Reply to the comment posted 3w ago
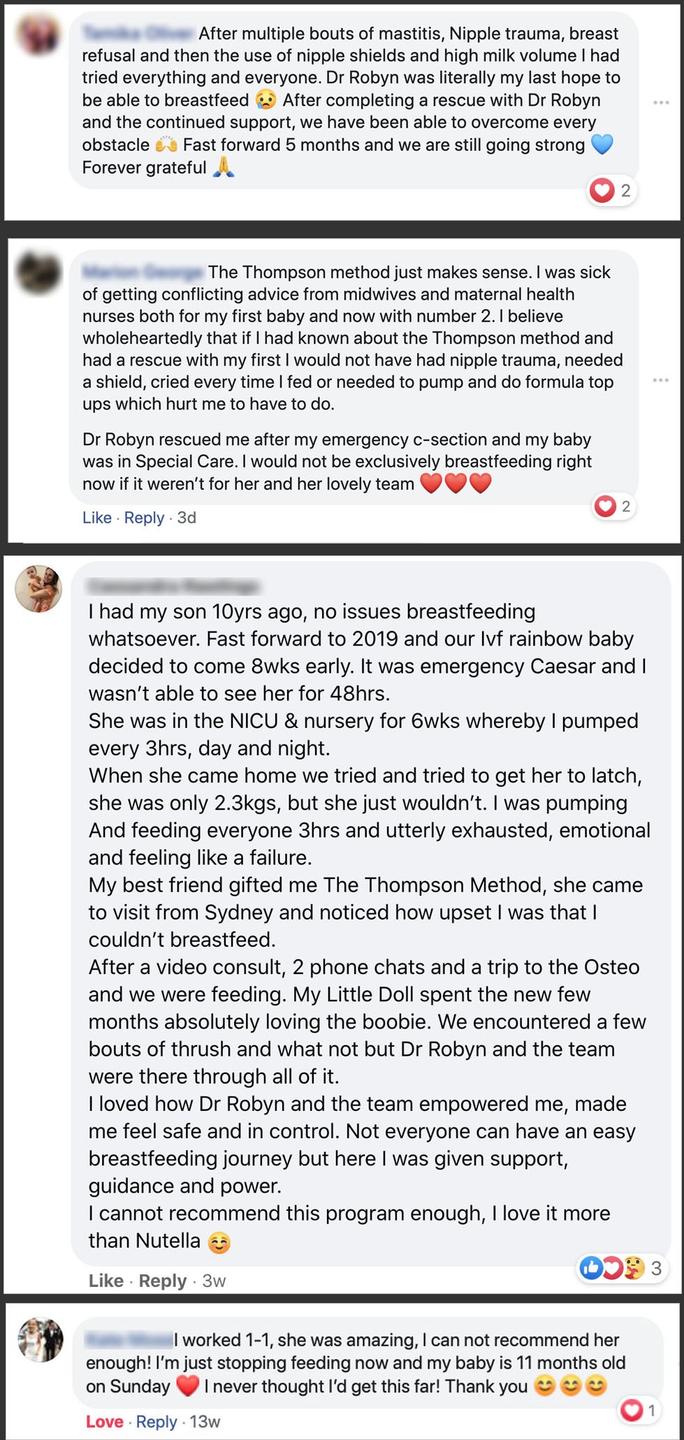 (163, 1281)
